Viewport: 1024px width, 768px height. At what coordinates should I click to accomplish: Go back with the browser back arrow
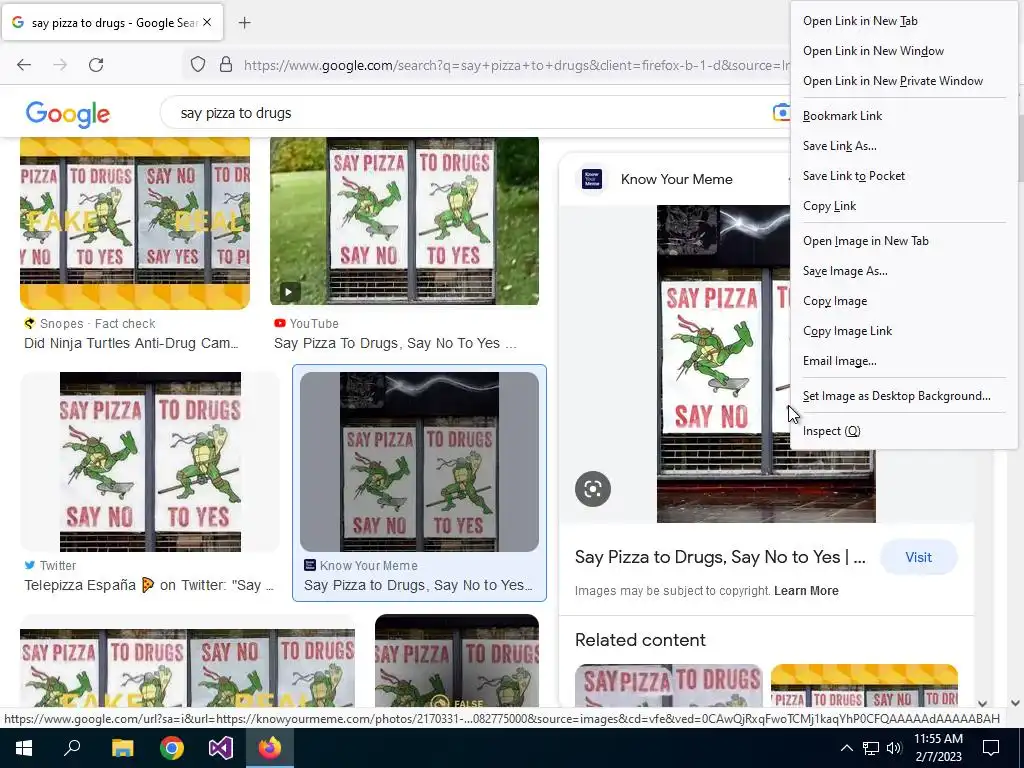(x=24, y=65)
